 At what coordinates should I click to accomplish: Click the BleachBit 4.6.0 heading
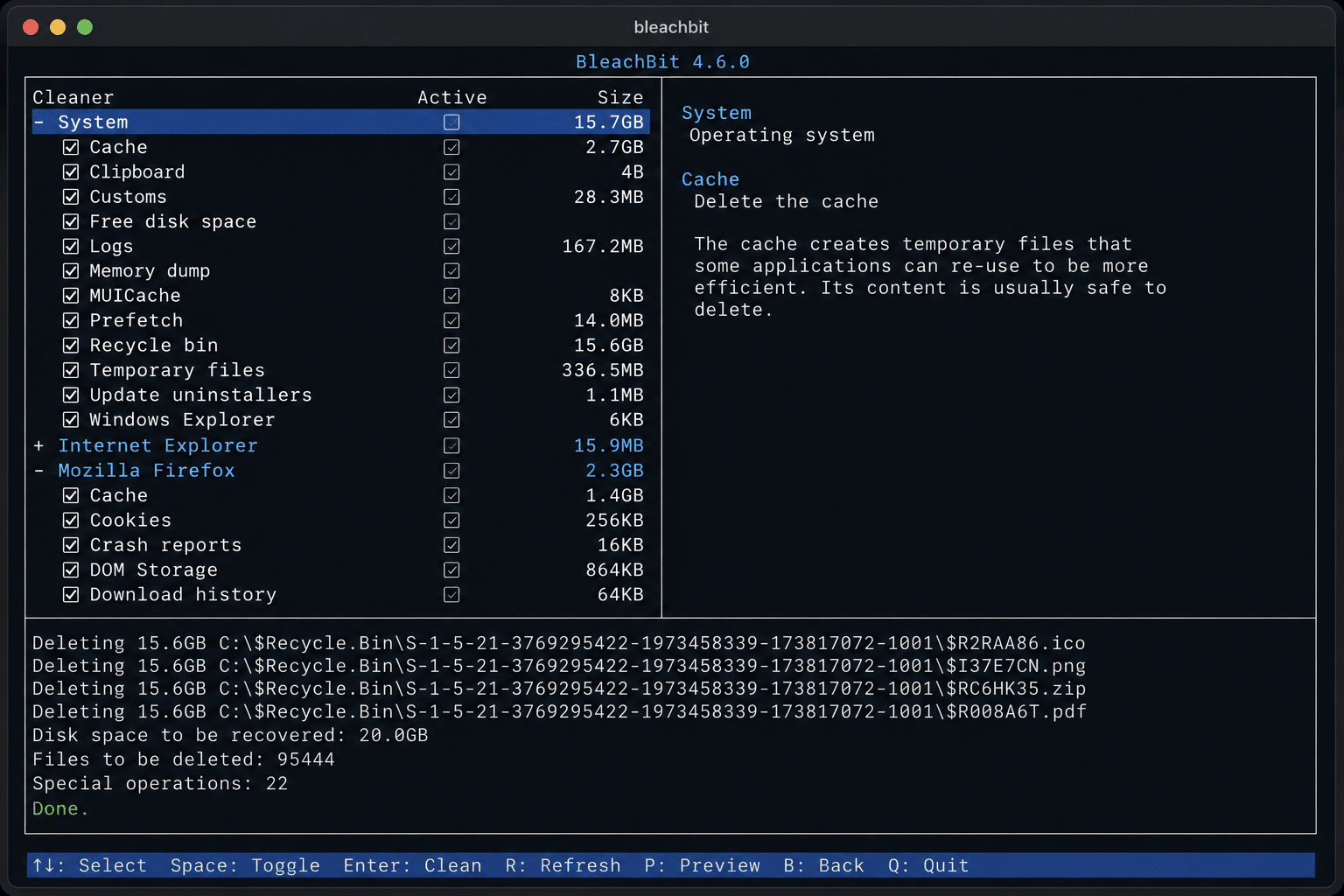662,61
